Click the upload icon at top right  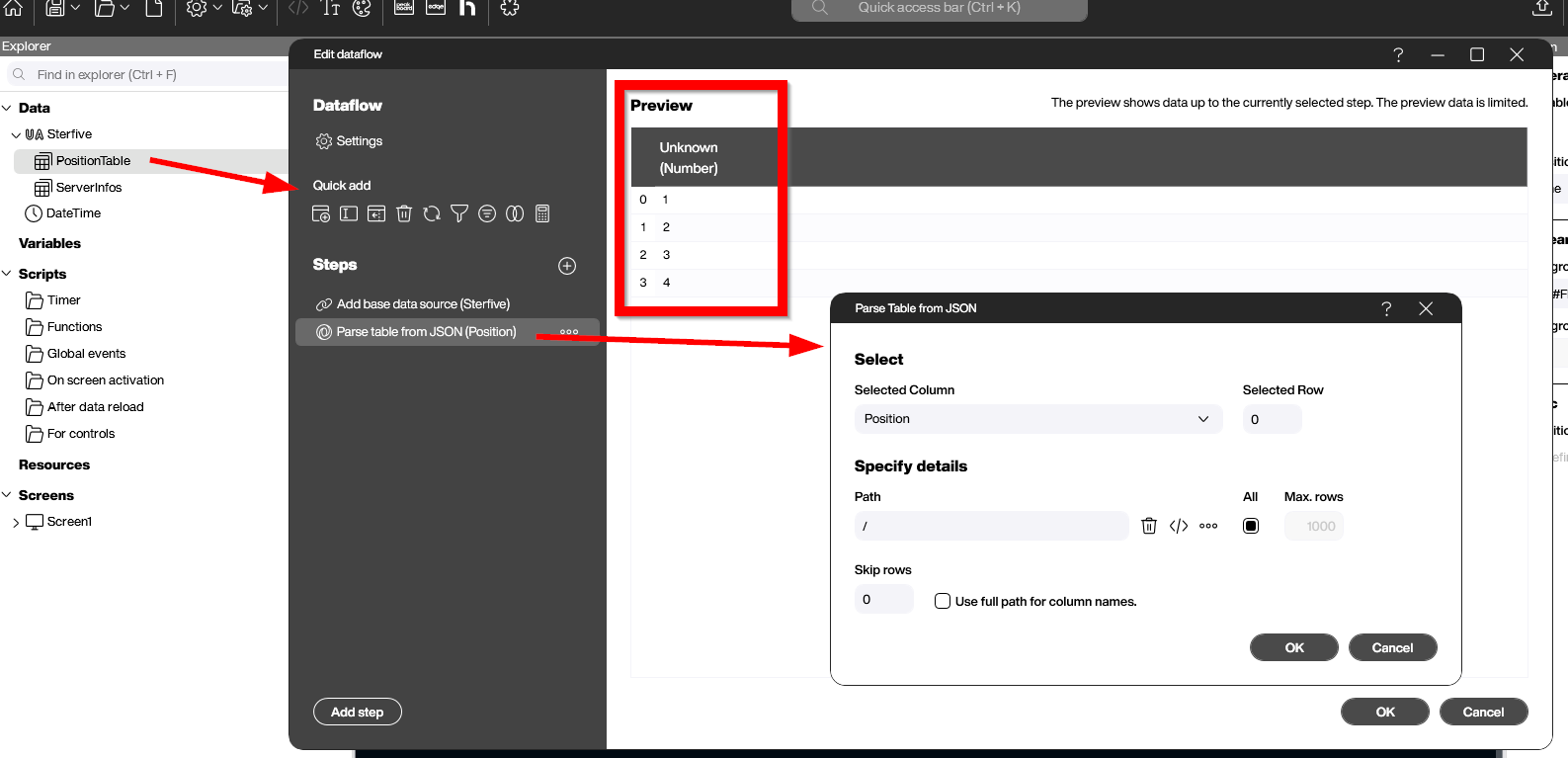(1541, 8)
